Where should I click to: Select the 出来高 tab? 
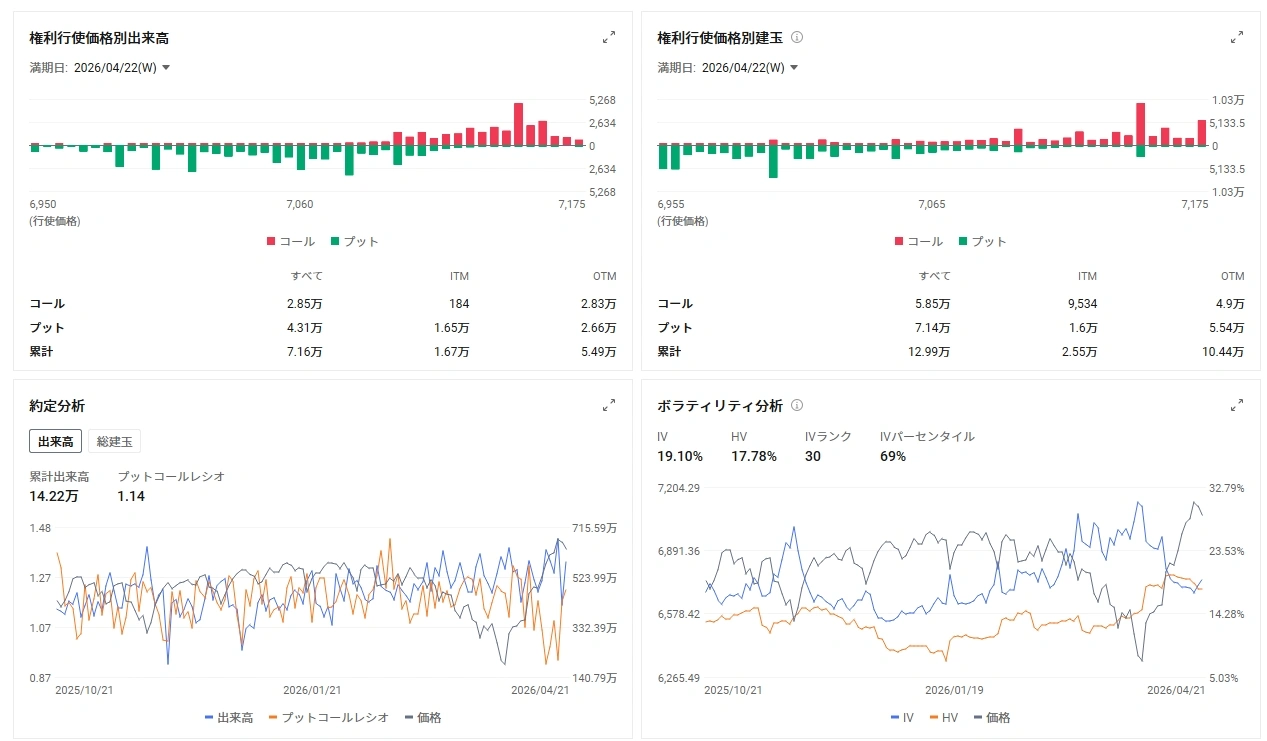pyautogui.click(x=55, y=441)
